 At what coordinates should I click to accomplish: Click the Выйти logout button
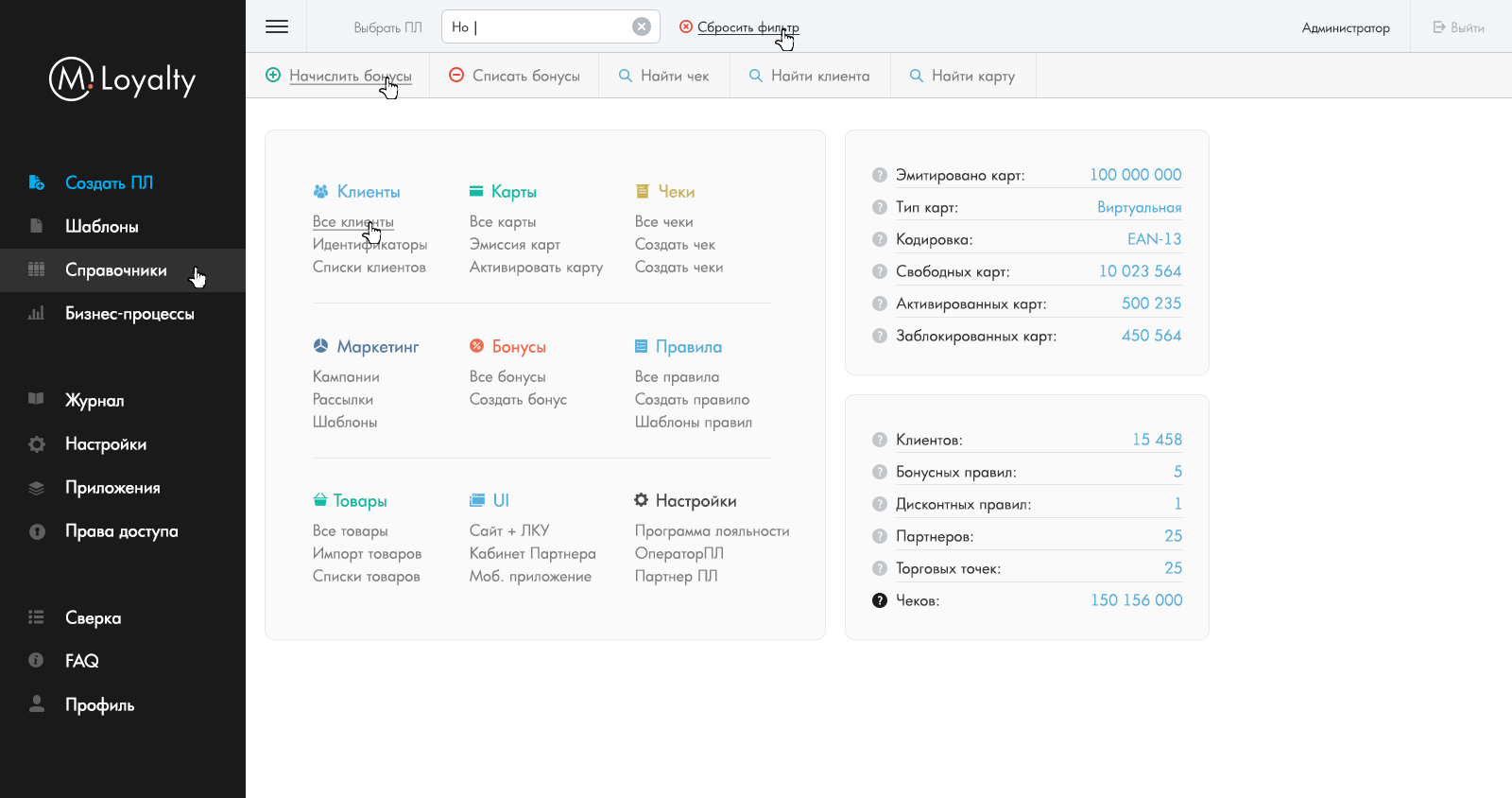1459,27
